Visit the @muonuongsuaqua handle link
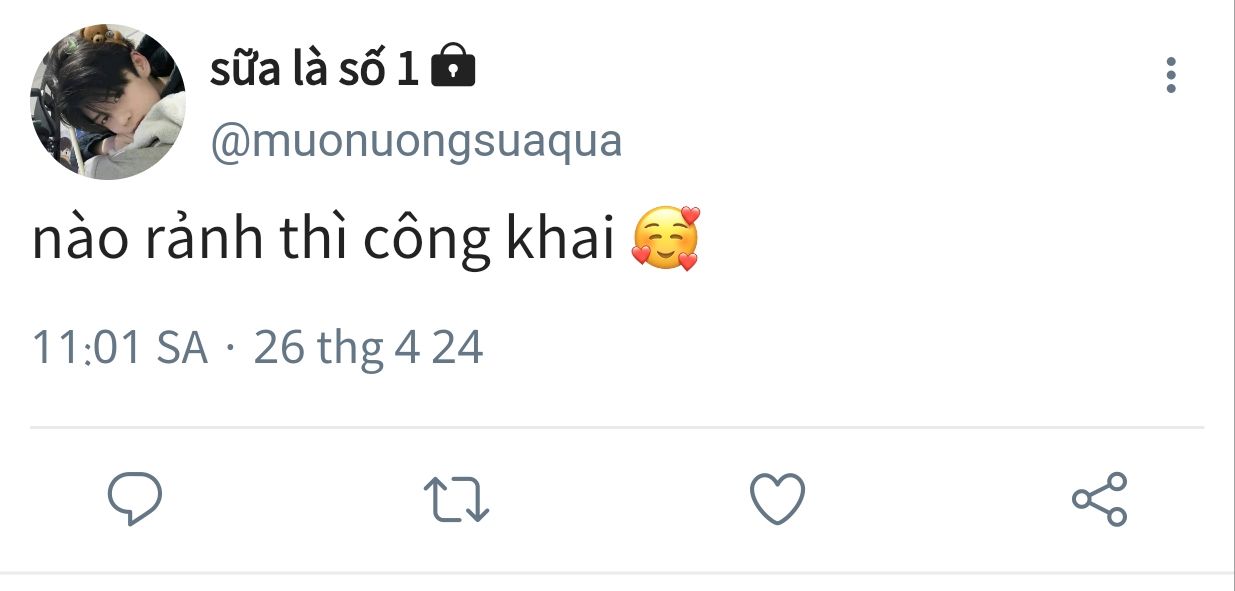This screenshot has width=1235, height=591. 416,142
